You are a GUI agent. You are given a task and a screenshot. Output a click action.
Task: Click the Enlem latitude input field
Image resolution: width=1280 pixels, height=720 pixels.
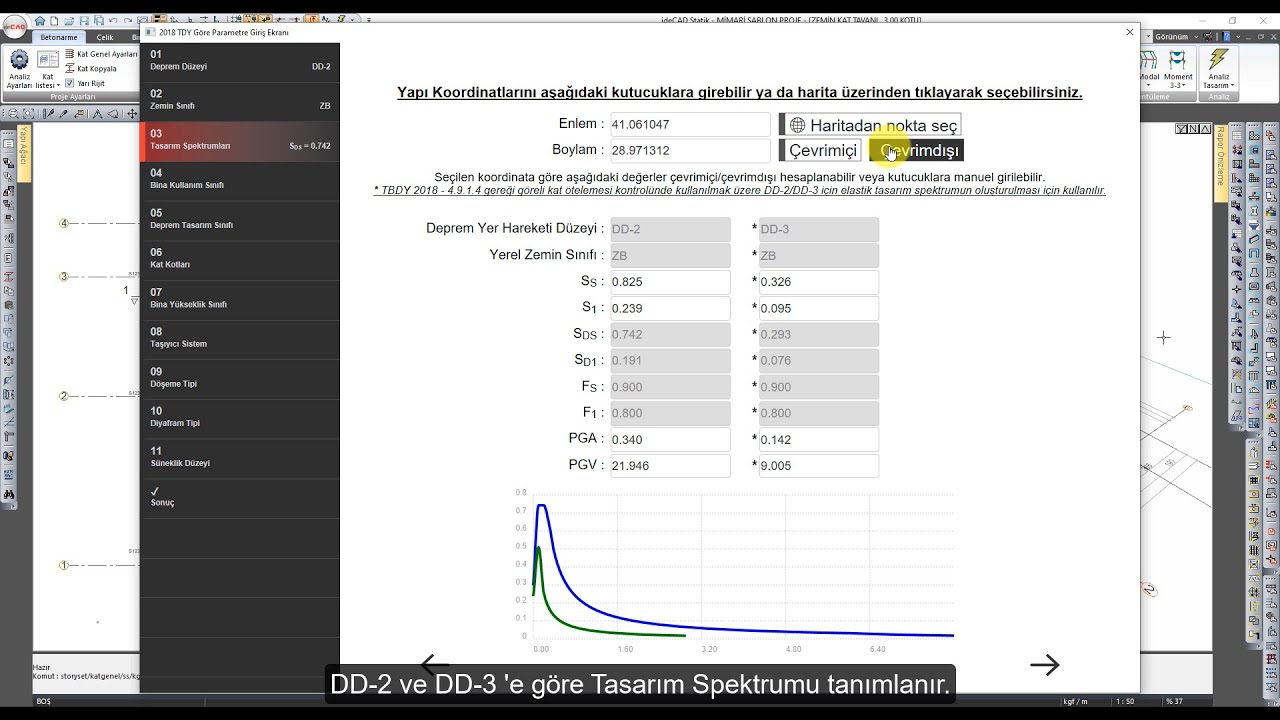(x=690, y=125)
